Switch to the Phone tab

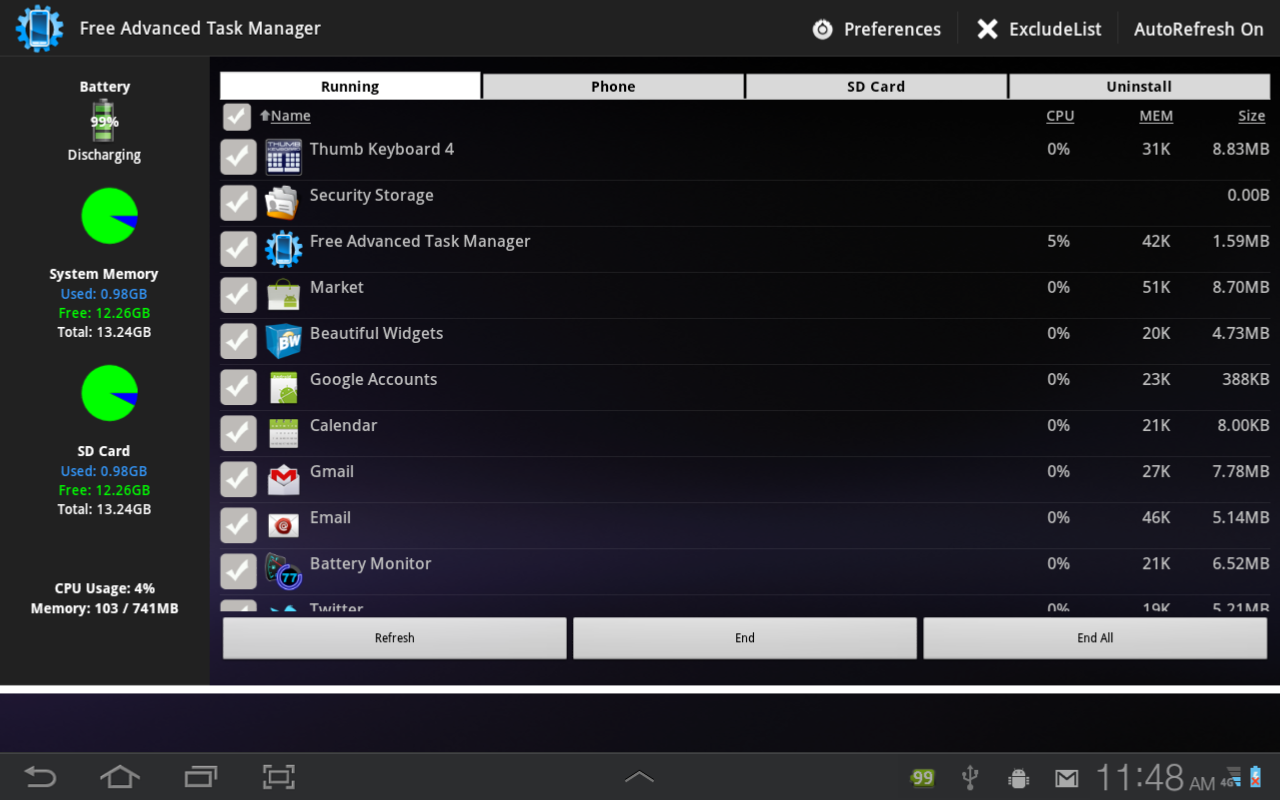click(x=613, y=86)
